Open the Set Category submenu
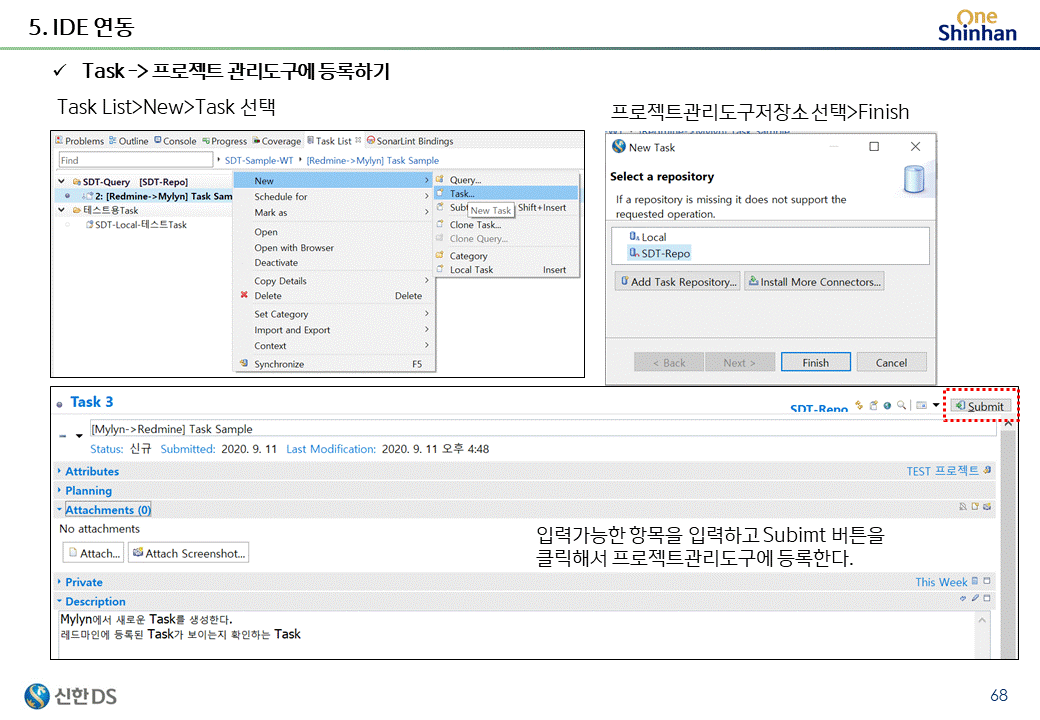This screenshot has width=1040, height=720. tap(334, 314)
